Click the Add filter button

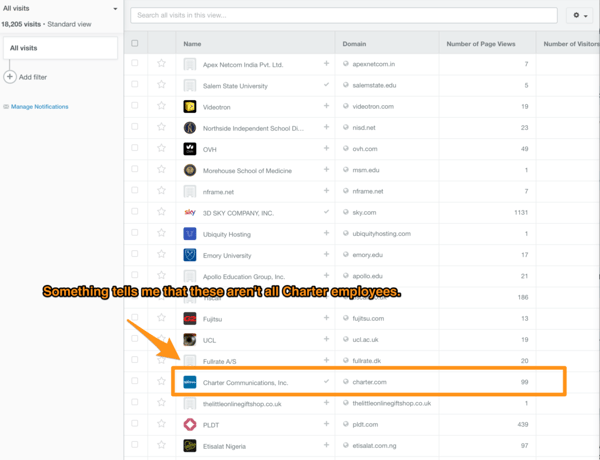pos(25,77)
